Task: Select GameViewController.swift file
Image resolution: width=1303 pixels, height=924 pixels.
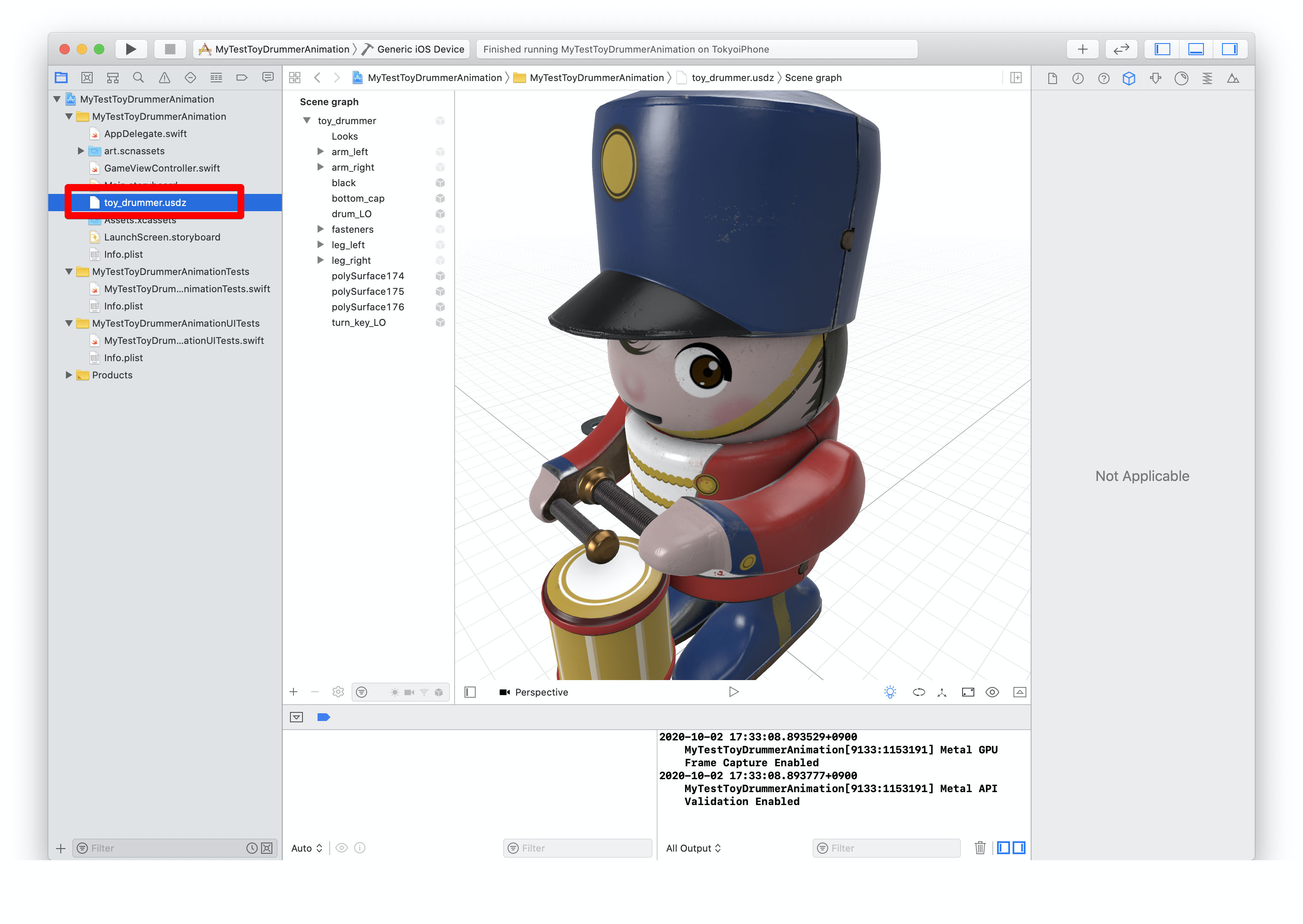Action: (162, 168)
